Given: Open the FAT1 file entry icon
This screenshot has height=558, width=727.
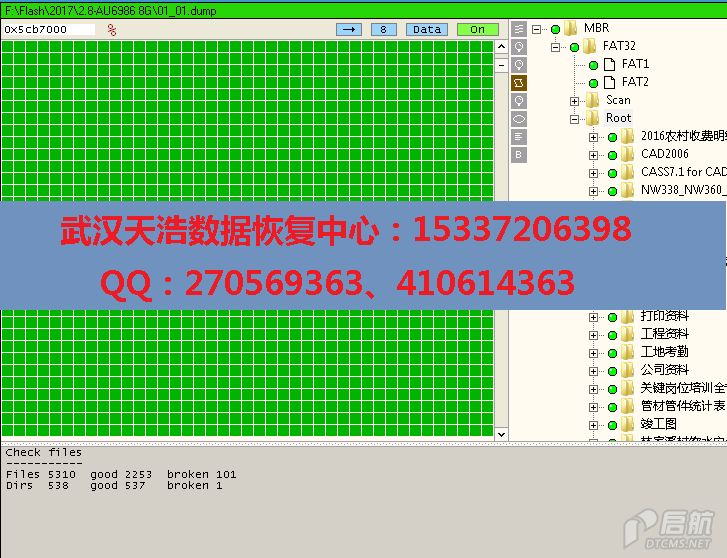Looking at the screenshot, I should click(x=609, y=64).
